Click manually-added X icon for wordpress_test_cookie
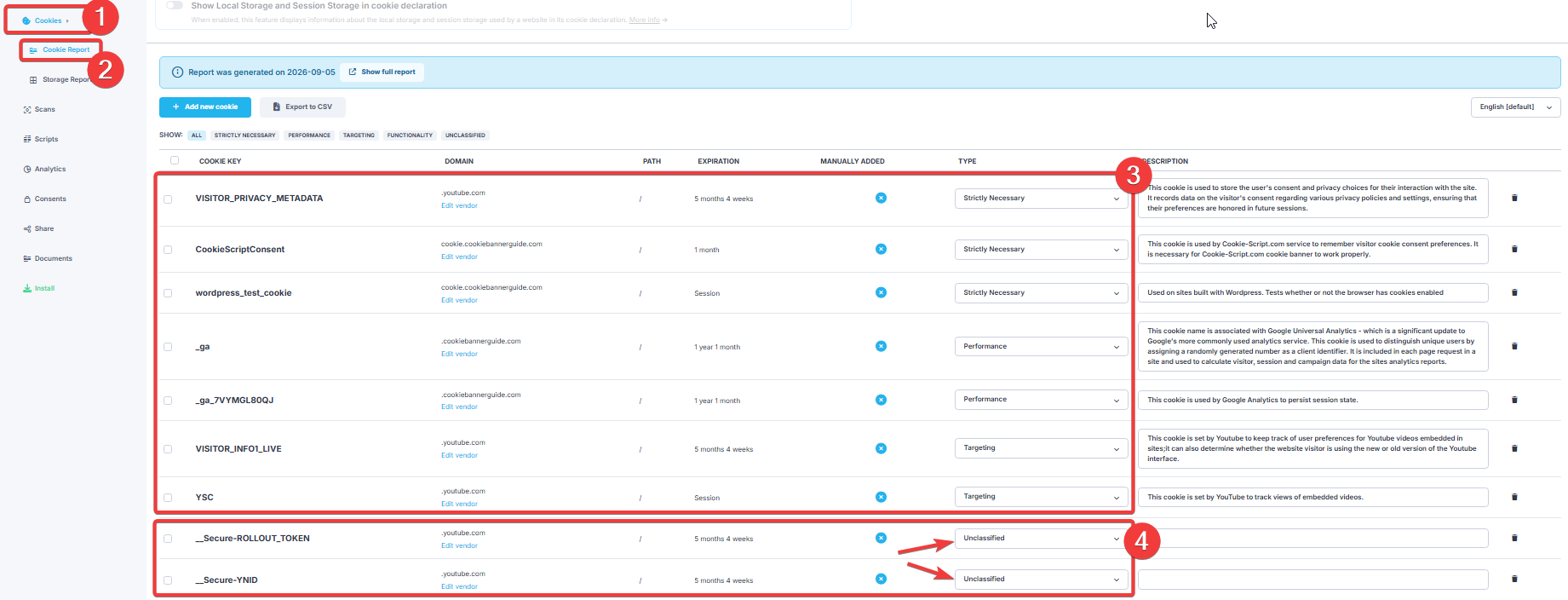This screenshot has height=600, width=1568. [881, 292]
